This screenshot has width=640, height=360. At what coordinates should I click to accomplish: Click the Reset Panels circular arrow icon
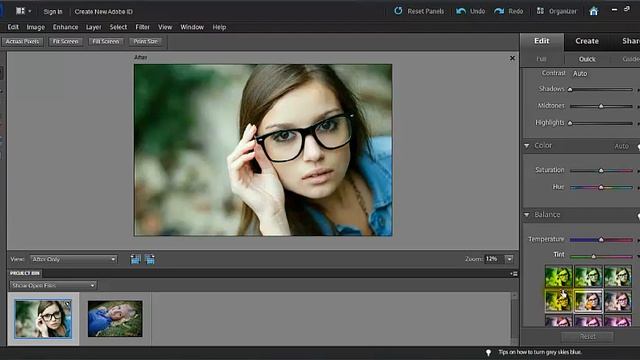398,11
